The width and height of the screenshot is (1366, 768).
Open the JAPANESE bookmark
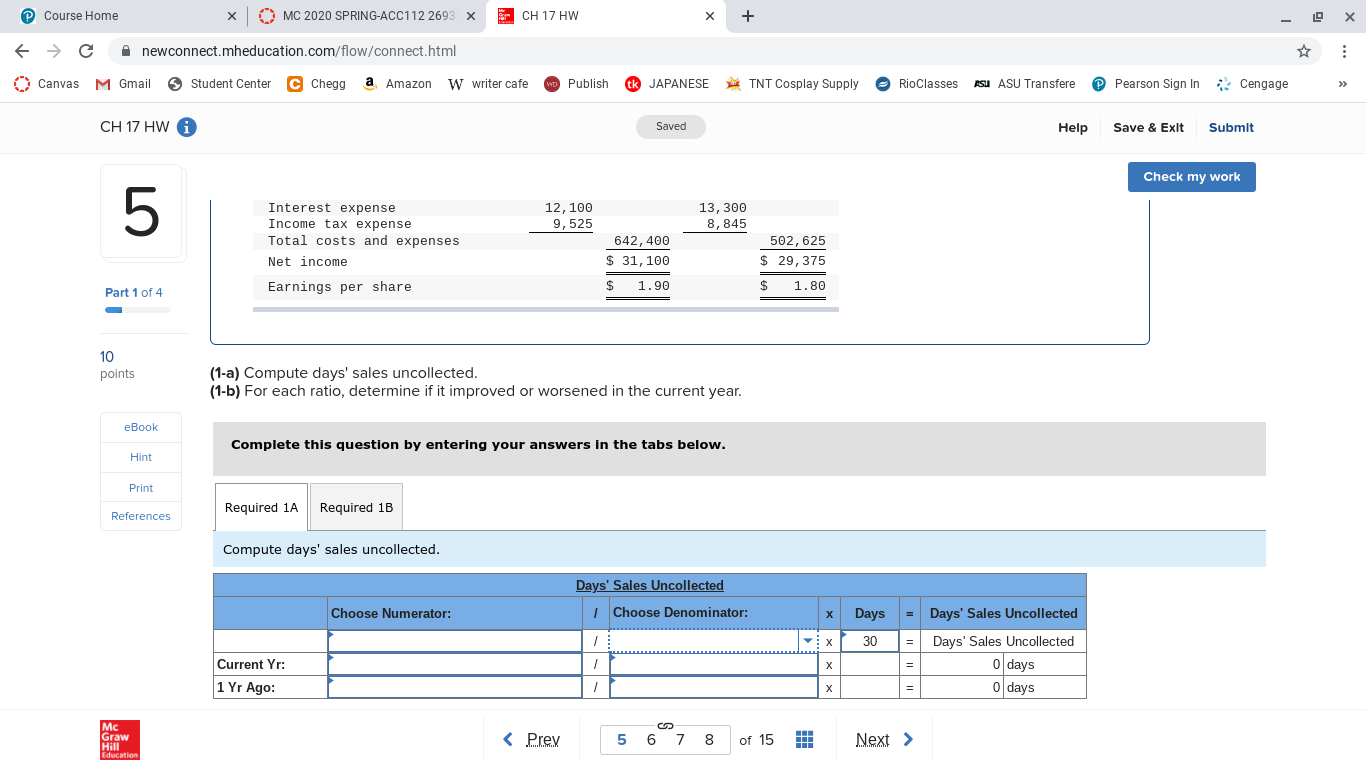click(667, 84)
